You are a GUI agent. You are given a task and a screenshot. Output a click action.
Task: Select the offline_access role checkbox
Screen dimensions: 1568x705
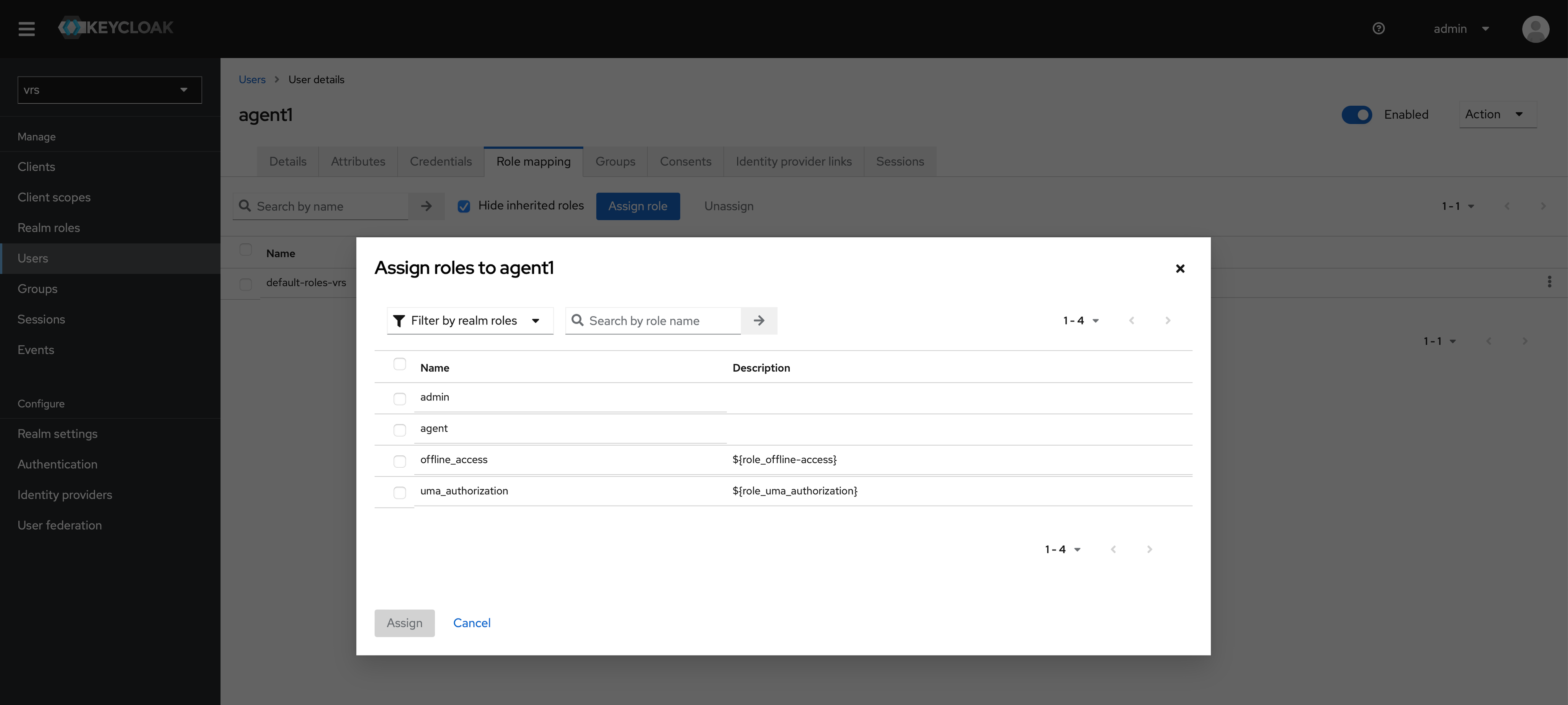coord(399,462)
